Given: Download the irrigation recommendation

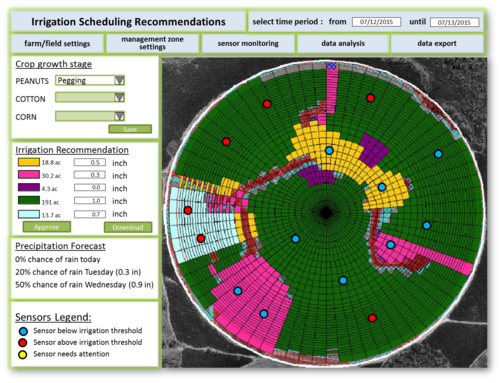Looking at the screenshot, I should click(x=128, y=227).
